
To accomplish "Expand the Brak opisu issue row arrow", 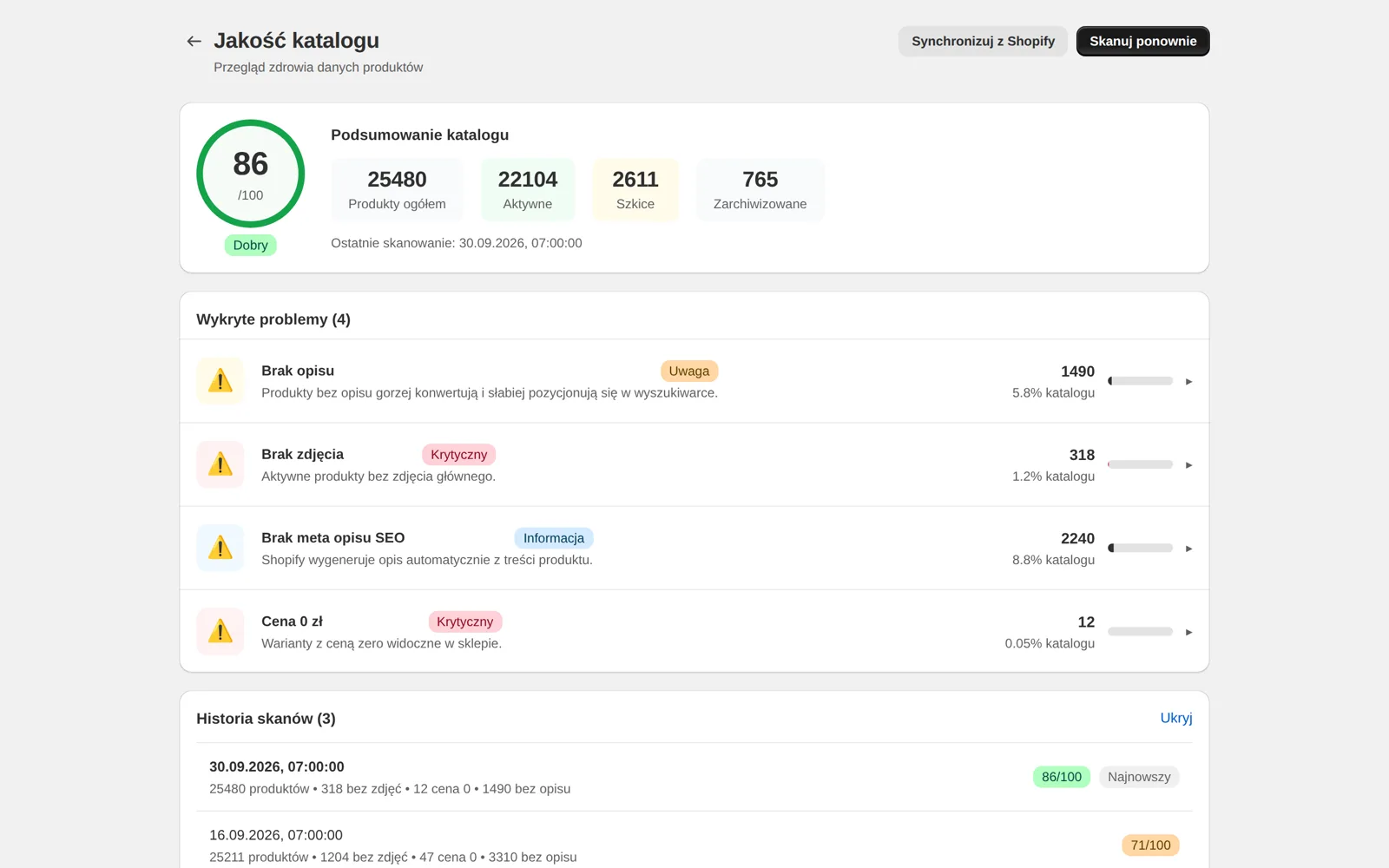I will [1188, 381].
